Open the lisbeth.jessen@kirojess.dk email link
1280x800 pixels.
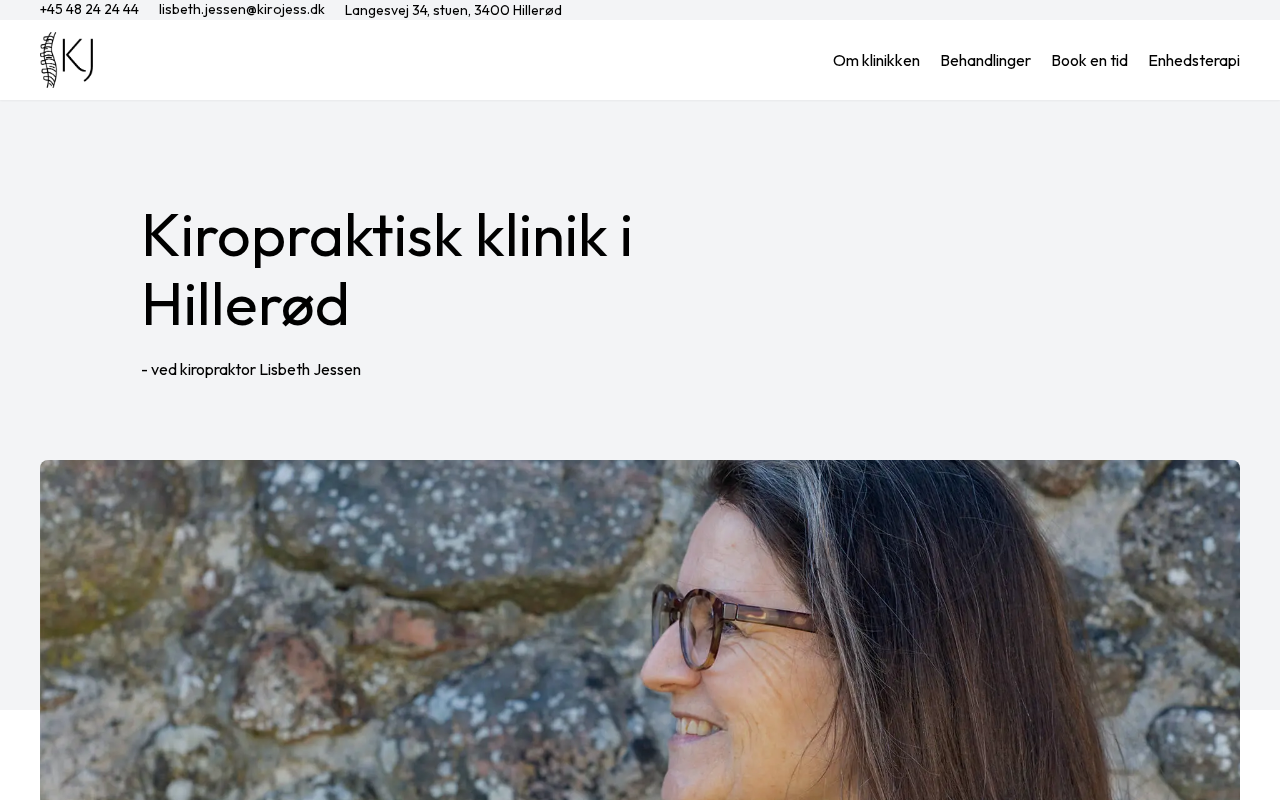[x=242, y=9]
